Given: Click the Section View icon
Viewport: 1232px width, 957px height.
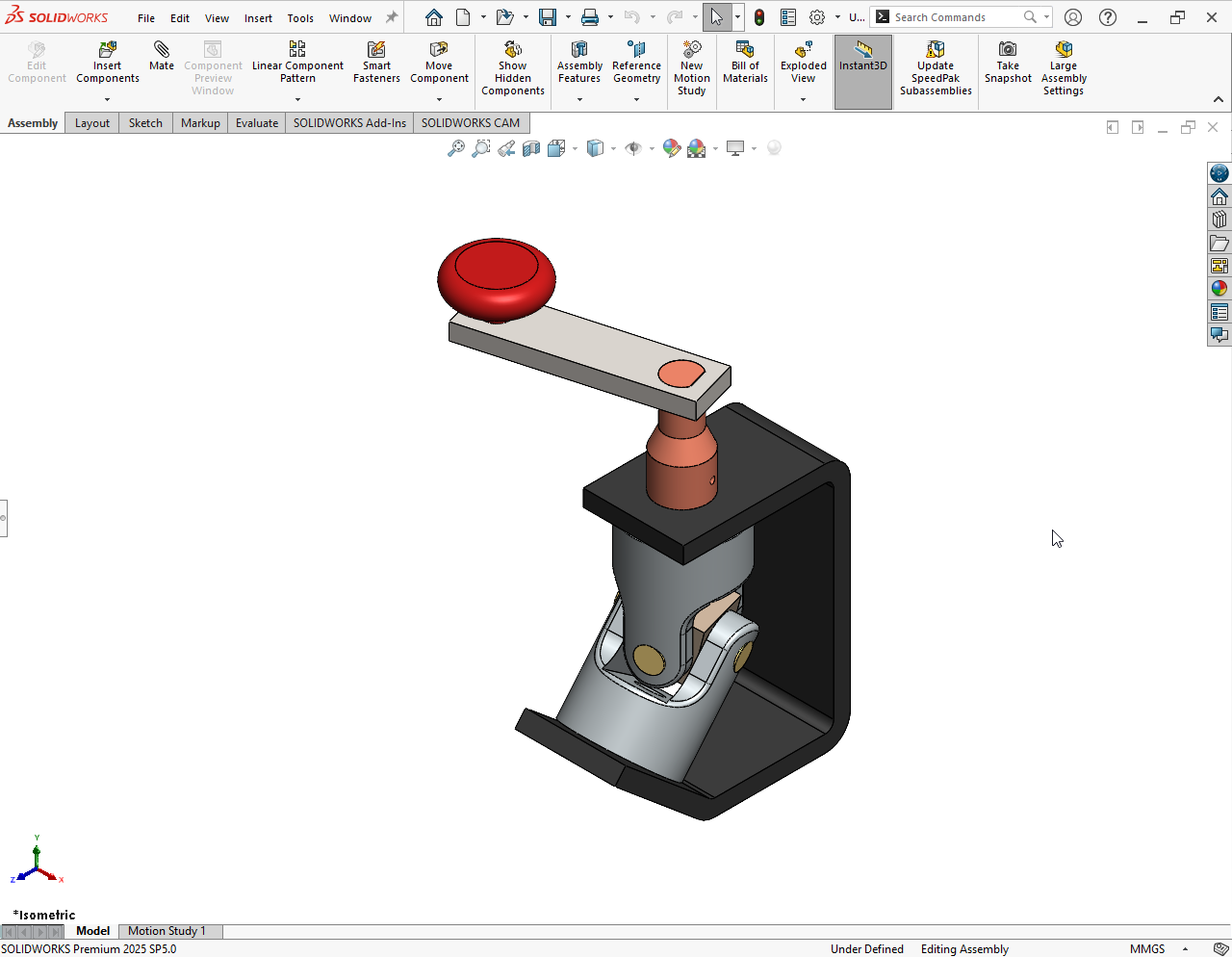Looking at the screenshot, I should tap(531, 148).
